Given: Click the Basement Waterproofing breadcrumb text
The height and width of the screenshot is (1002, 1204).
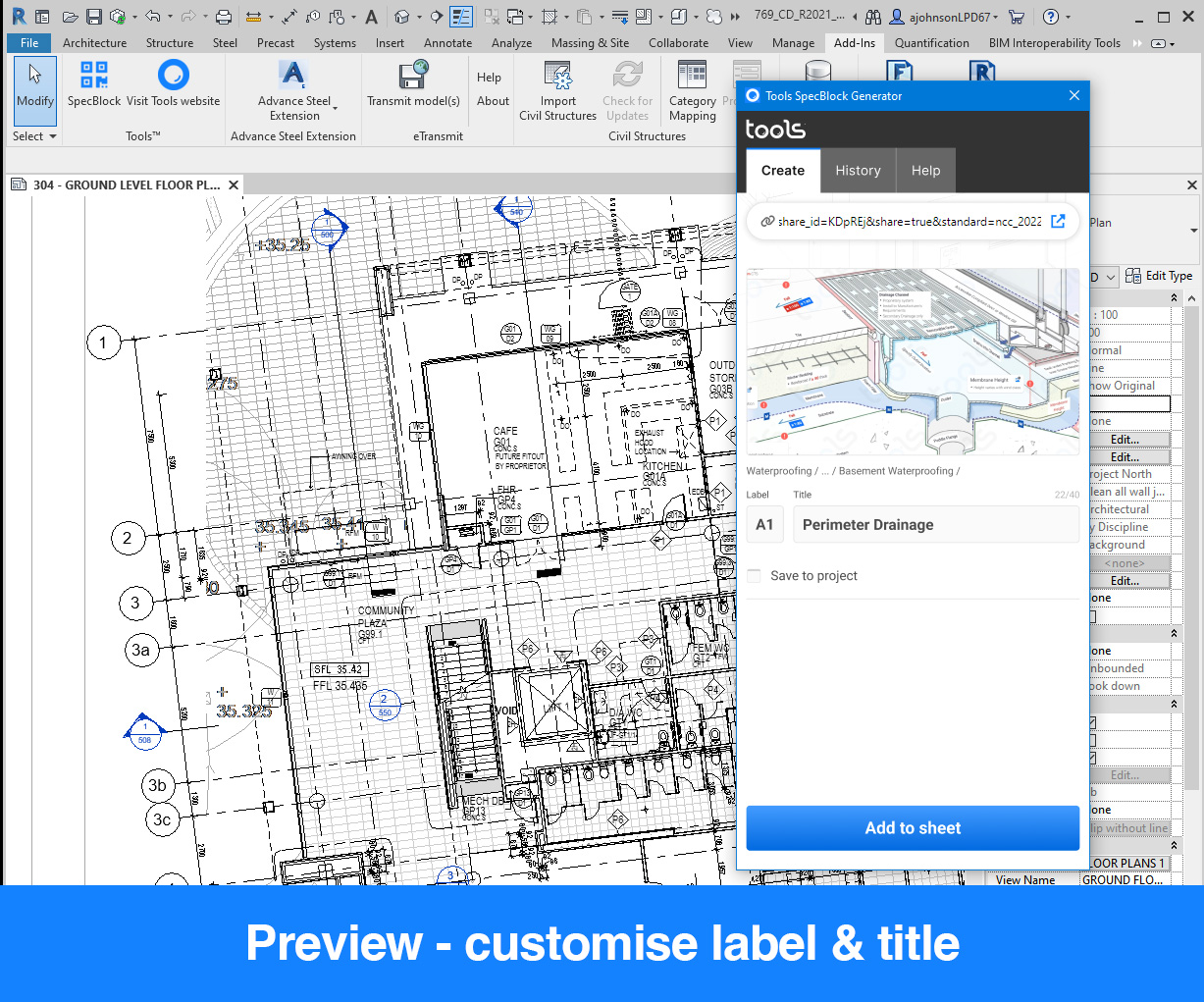Looking at the screenshot, I should pos(897,471).
